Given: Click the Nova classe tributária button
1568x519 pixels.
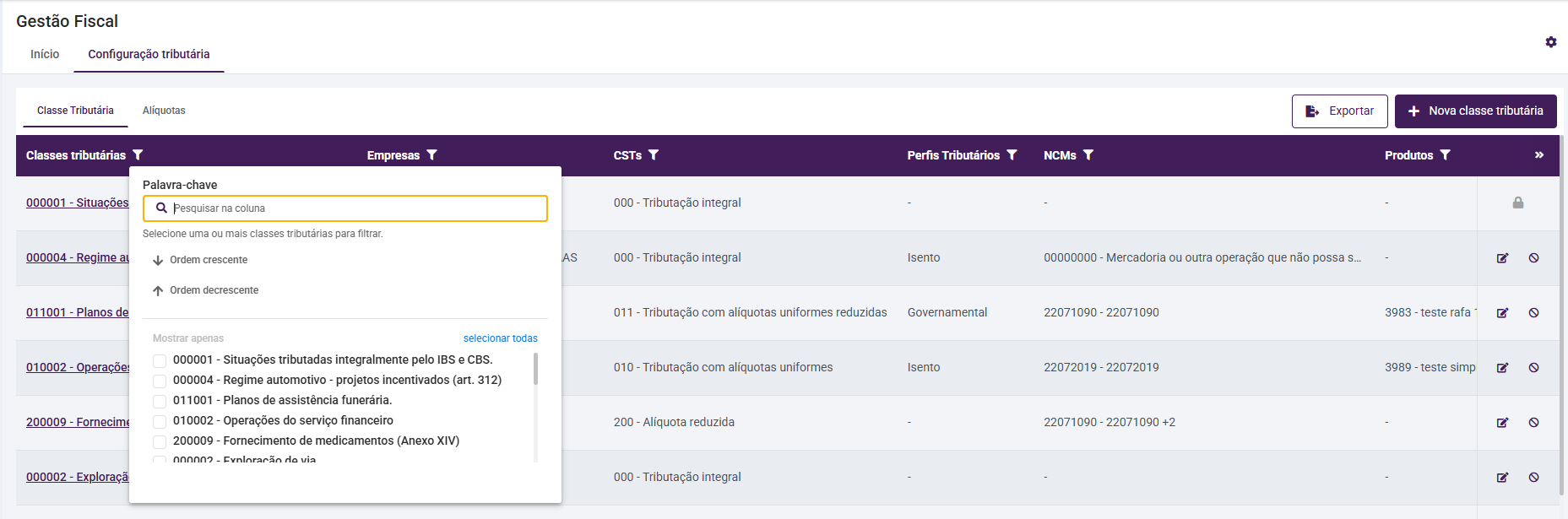Looking at the screenshot, I should pyautogui.click(x=1475, y=111).
